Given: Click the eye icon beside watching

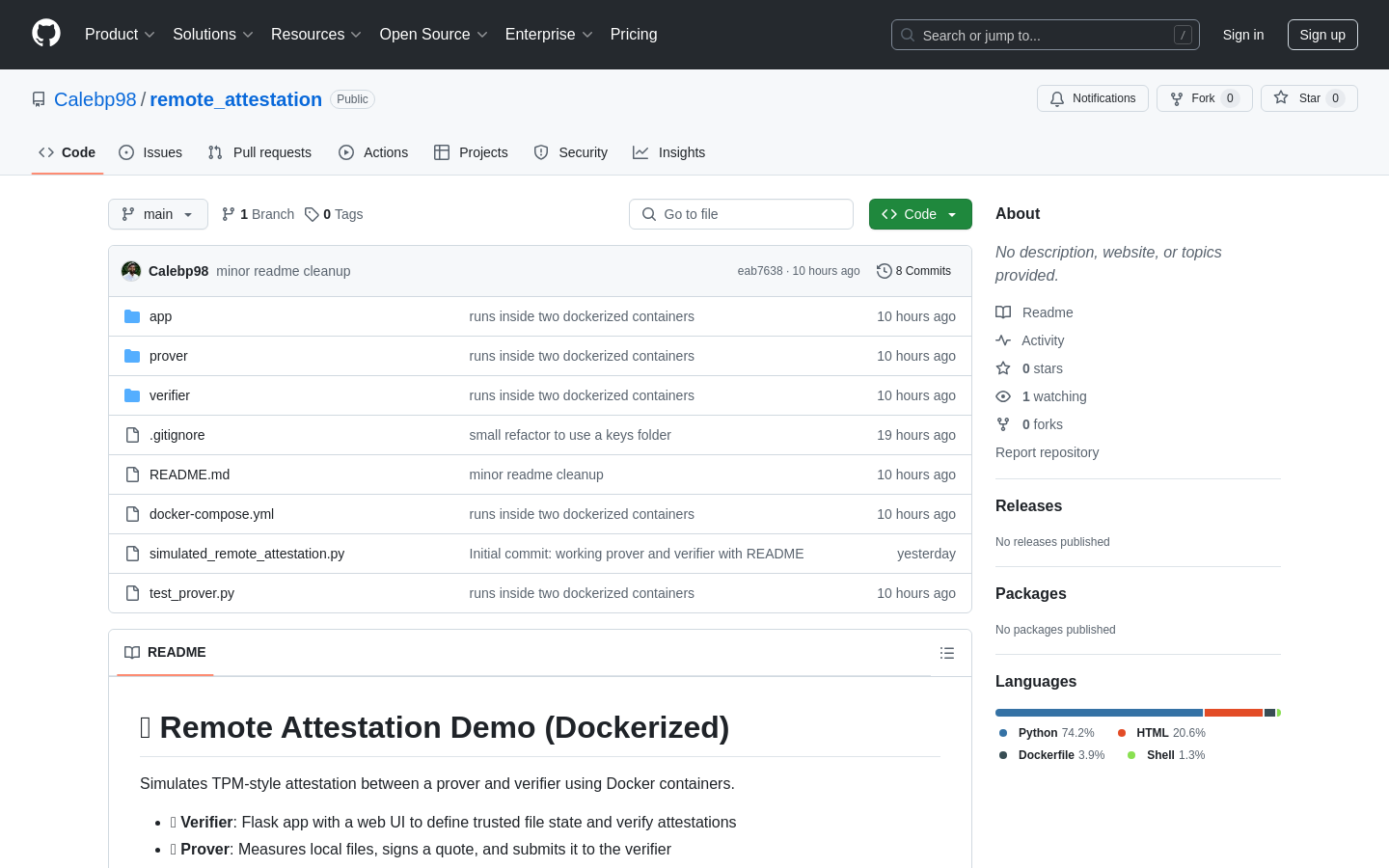Looking at the screenshot, I should [x=1003, y=396].
